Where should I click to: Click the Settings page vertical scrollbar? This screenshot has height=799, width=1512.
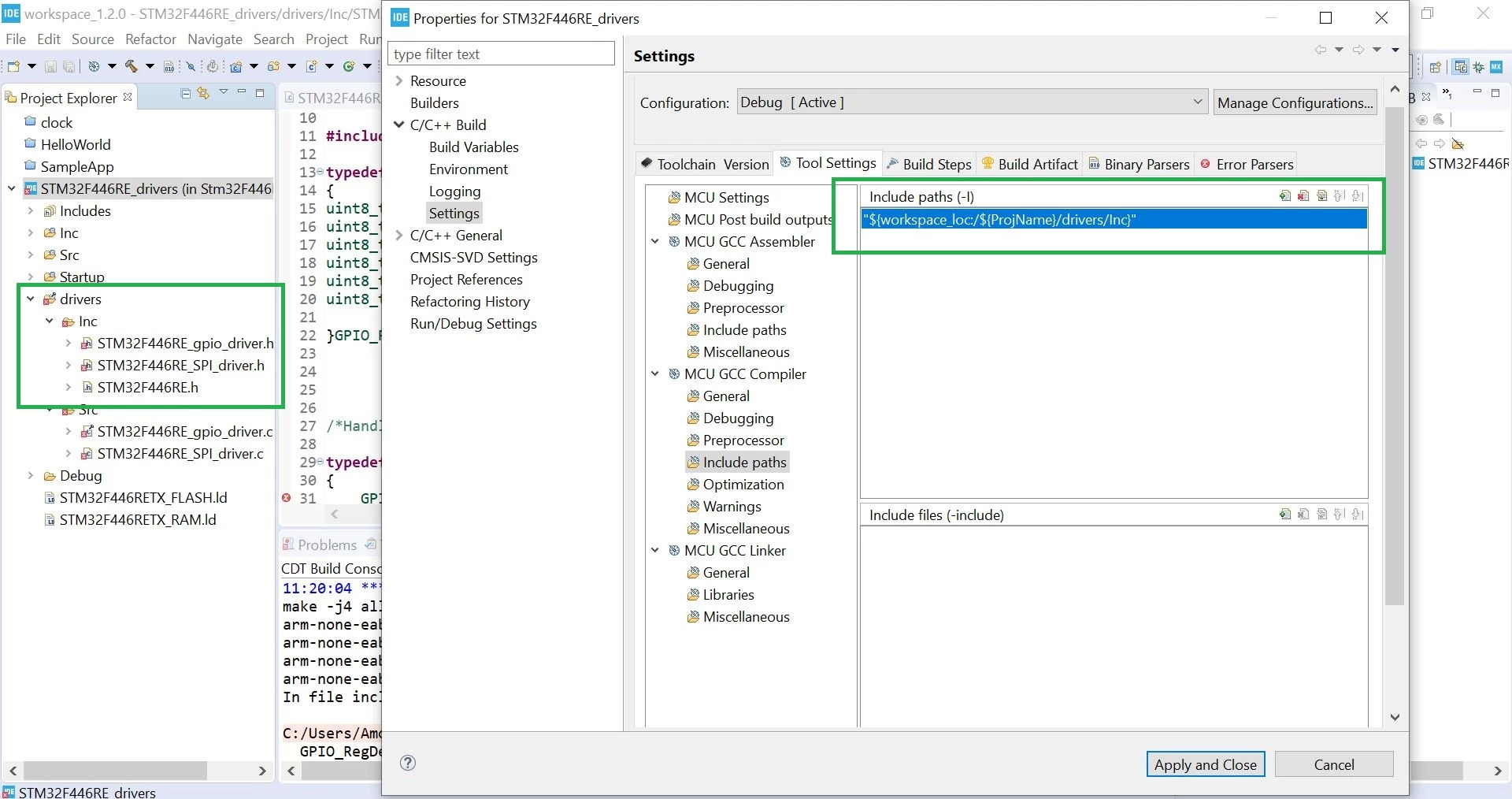click(1395, 355)
